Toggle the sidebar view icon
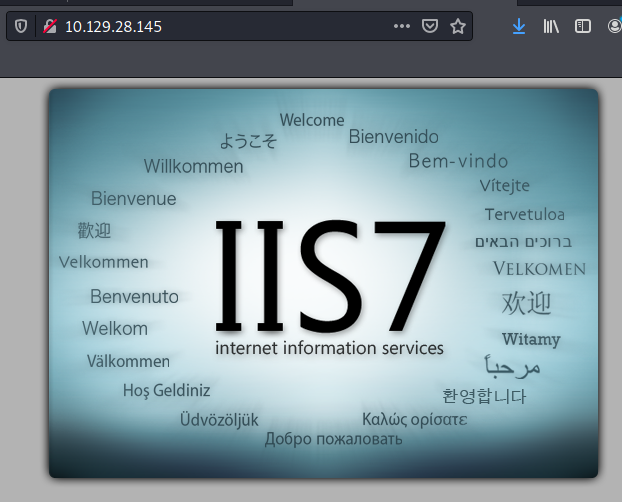This screenshot has height=502, width=622. 583,27
